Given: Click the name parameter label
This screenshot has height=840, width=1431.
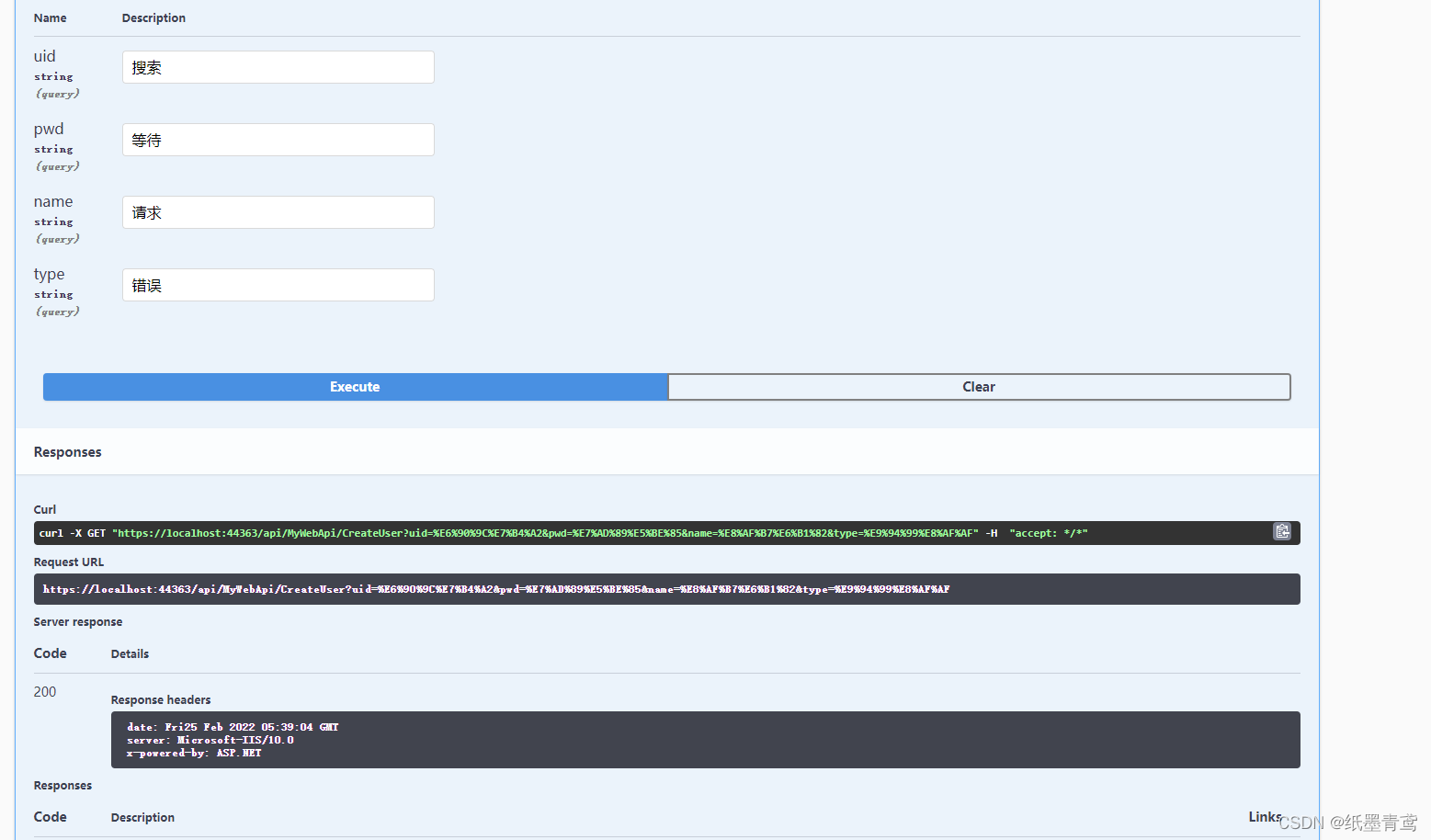Looking at the screenshot, I should [x=53, y=201].
